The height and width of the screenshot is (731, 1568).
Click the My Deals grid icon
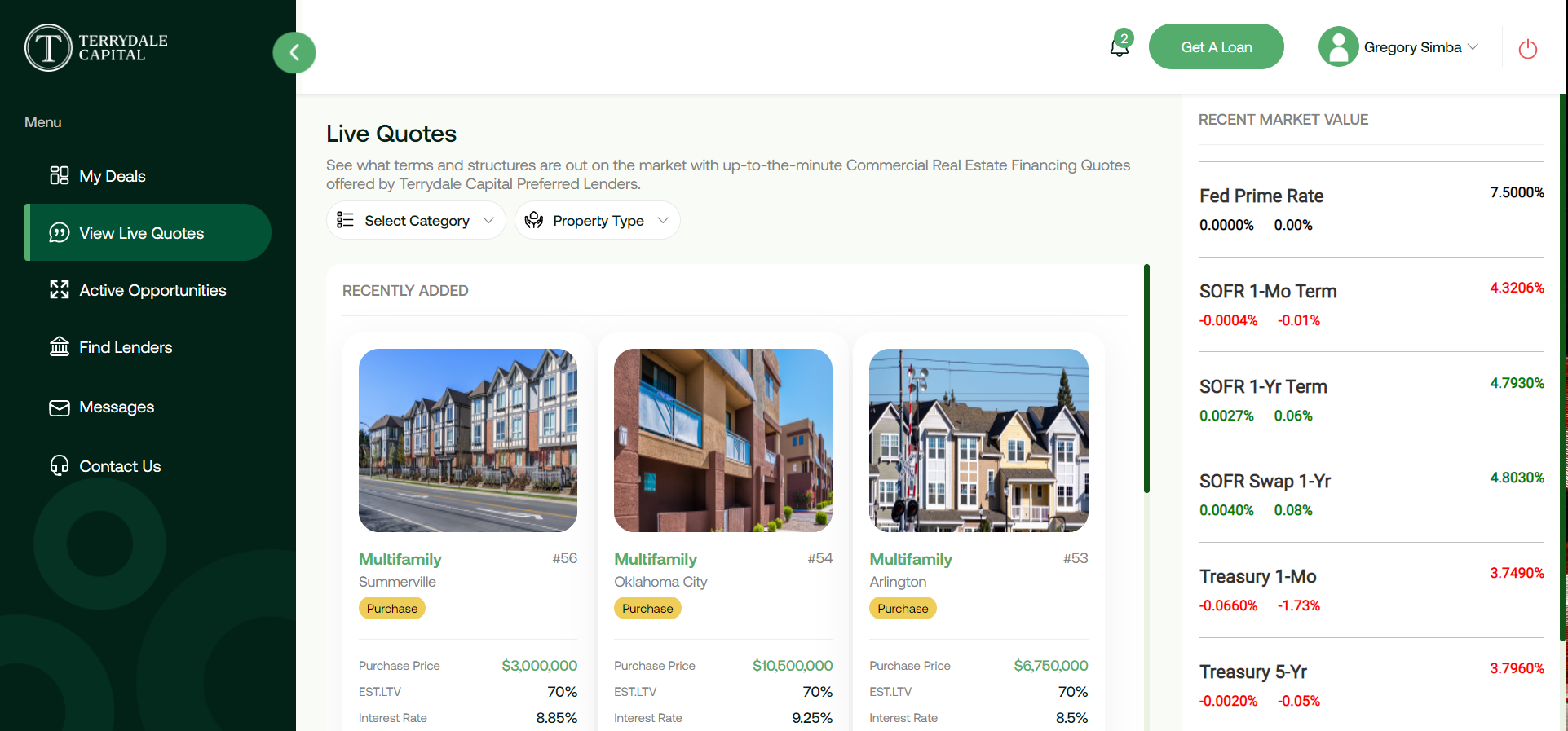click(60, 176)
